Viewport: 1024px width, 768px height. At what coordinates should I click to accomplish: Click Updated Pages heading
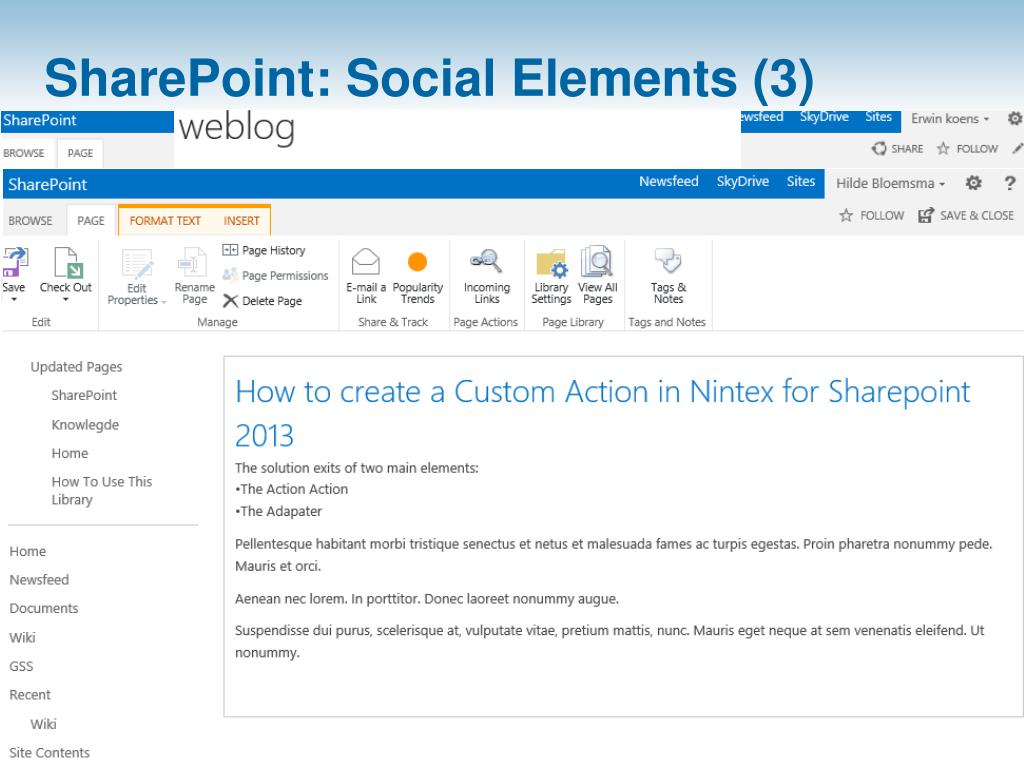pyautogui.click(x=76, y=367)
